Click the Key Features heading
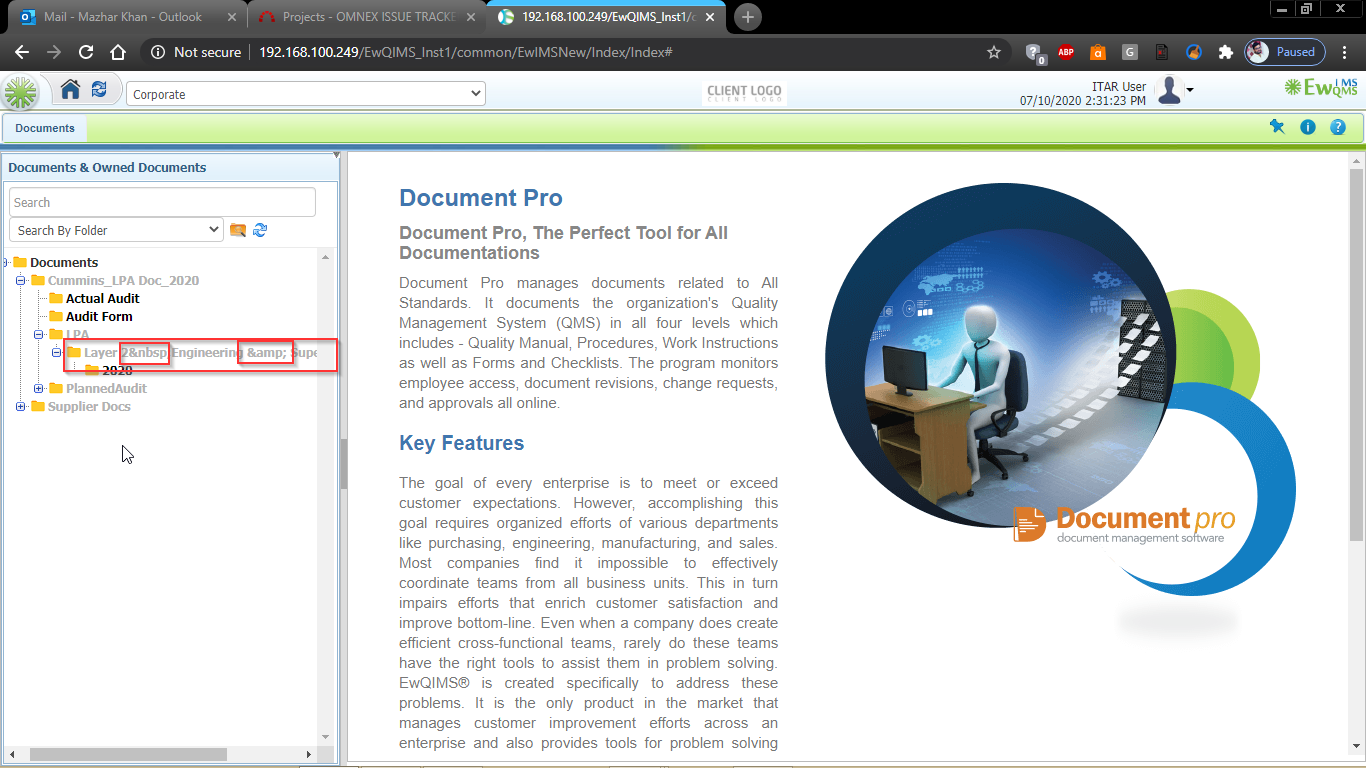 click(461, 443)
